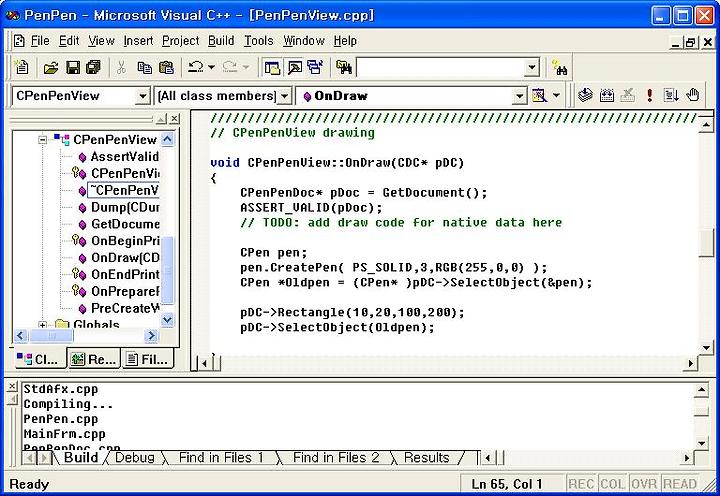The image size is (720, 496).
Task: Click the red exclamation Execute Program icon
Action: (649, 95)
